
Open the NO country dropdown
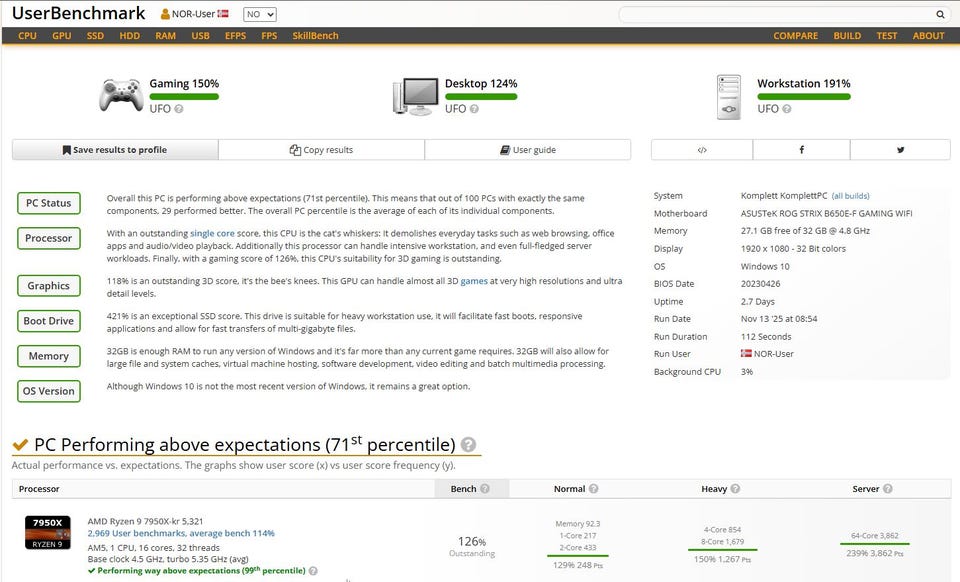coord(260,14)
